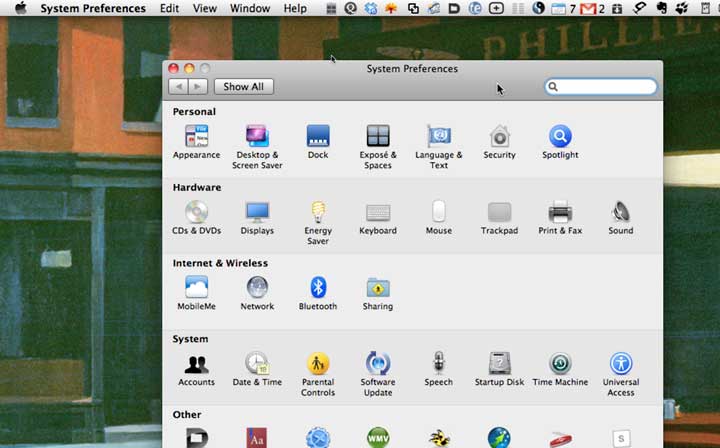
Task: Open Software Update preferences
Action: click(378, 365)
